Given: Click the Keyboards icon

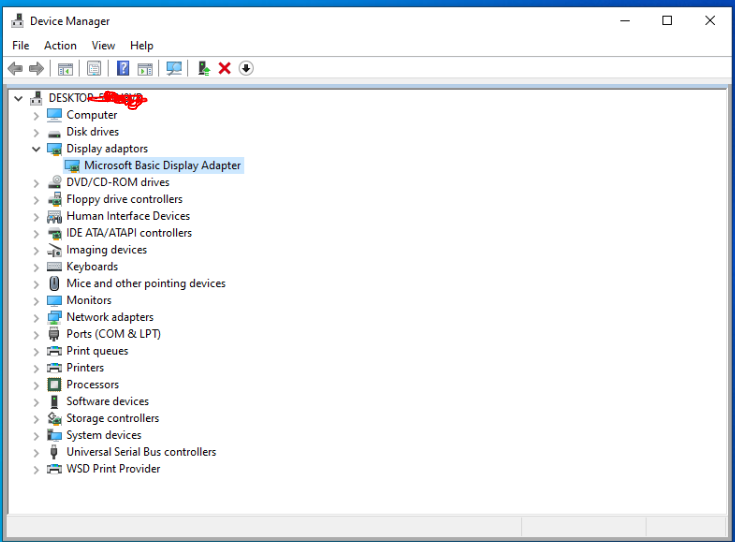Looking at the screenshot, I should 54,267.
